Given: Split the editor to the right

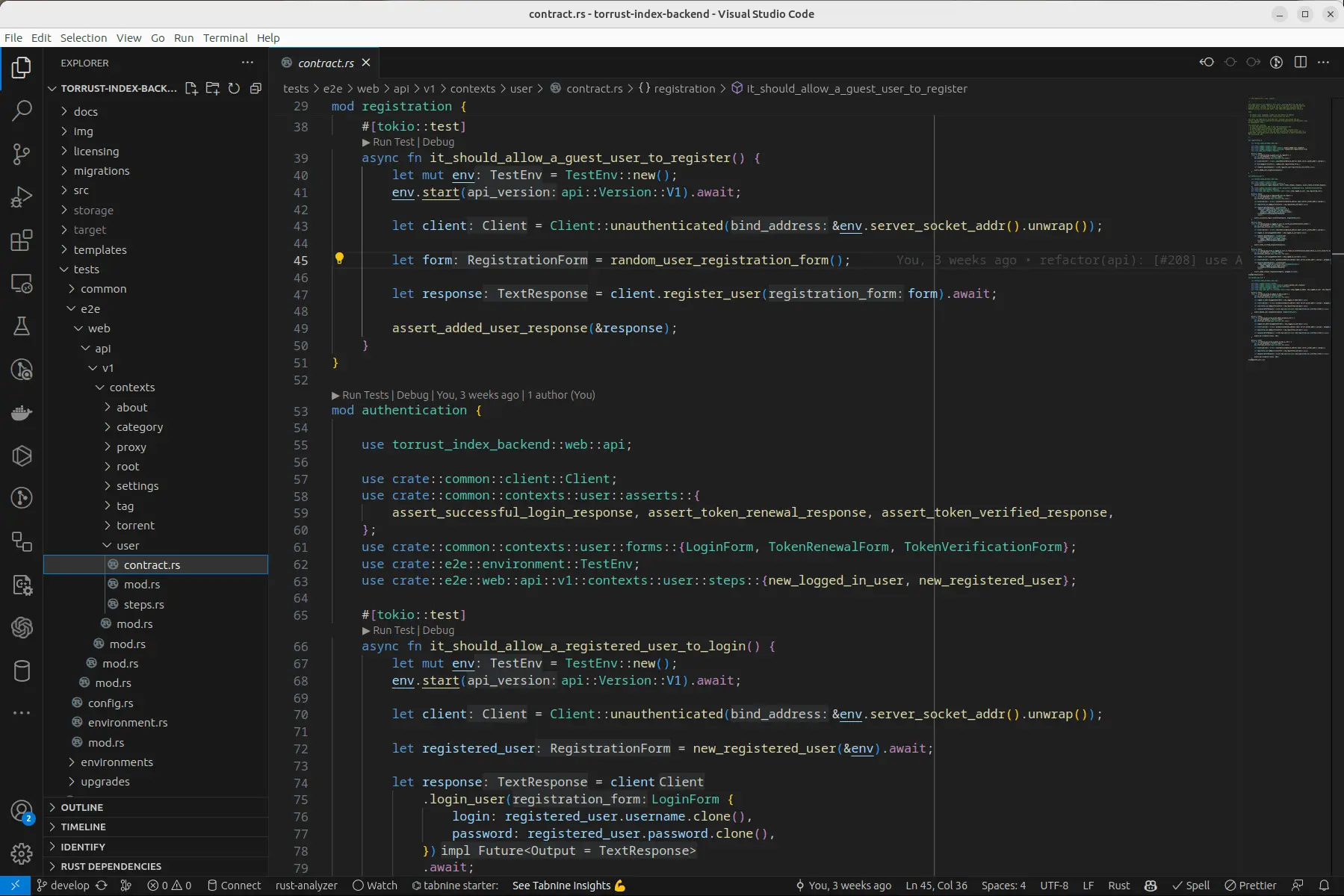Looking at the screenshot, I should point(1301,62).
